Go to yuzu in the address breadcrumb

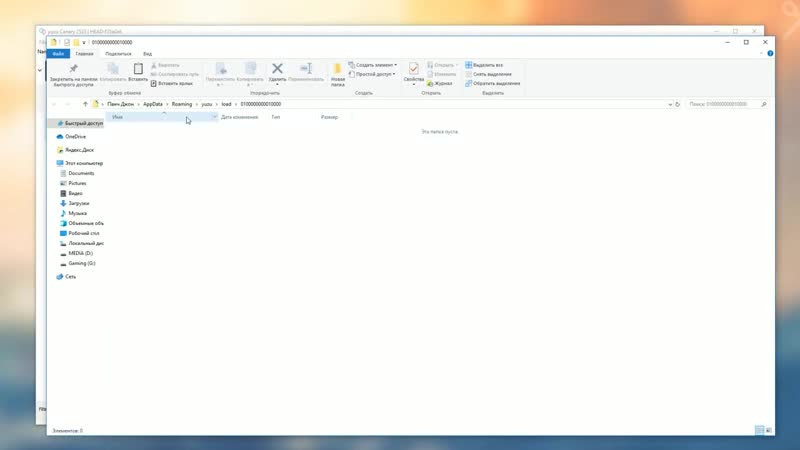pos(207,104)
